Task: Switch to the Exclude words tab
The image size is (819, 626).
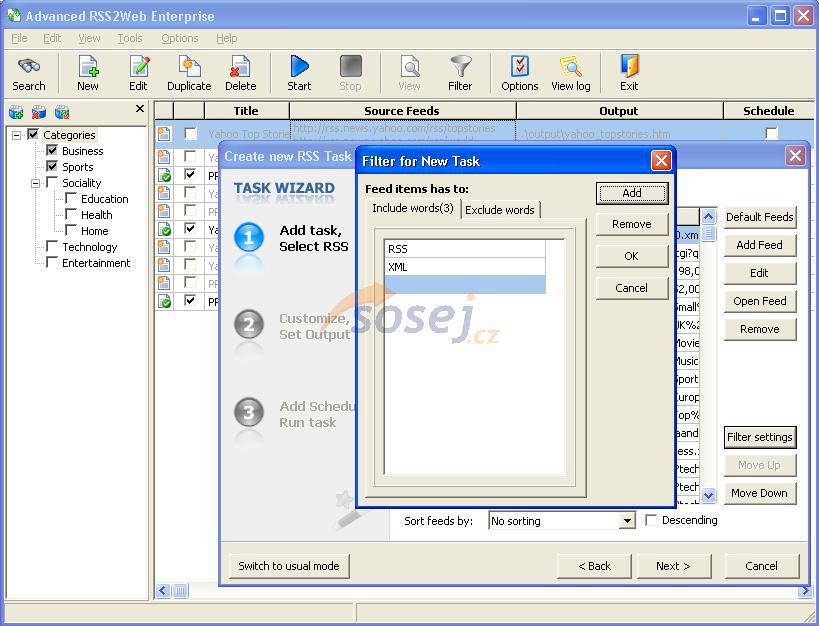Action: click(x=500, y=210)
